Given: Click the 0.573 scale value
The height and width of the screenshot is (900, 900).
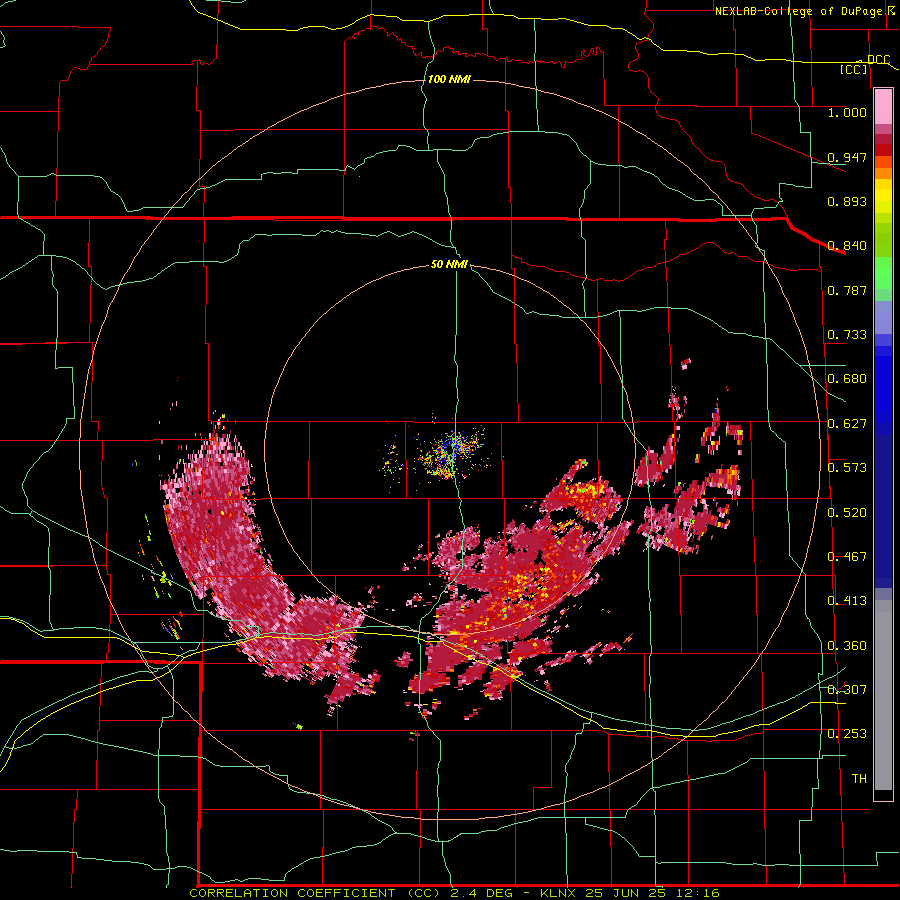Looking at the screenshot, I should point(847,468).
